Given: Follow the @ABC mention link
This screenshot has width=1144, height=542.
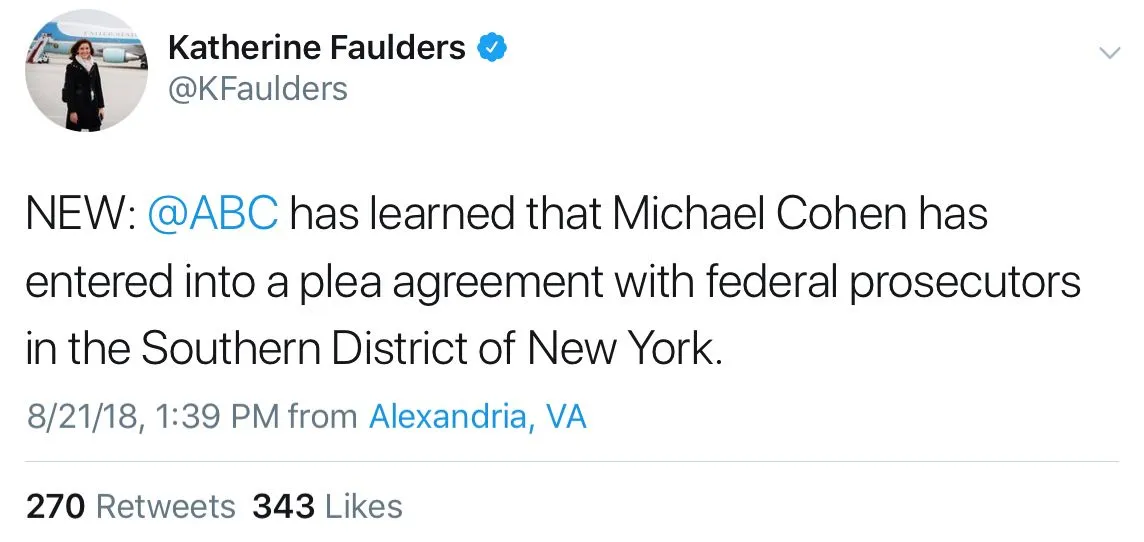Looking at the screenshot, I should [213, 214].
